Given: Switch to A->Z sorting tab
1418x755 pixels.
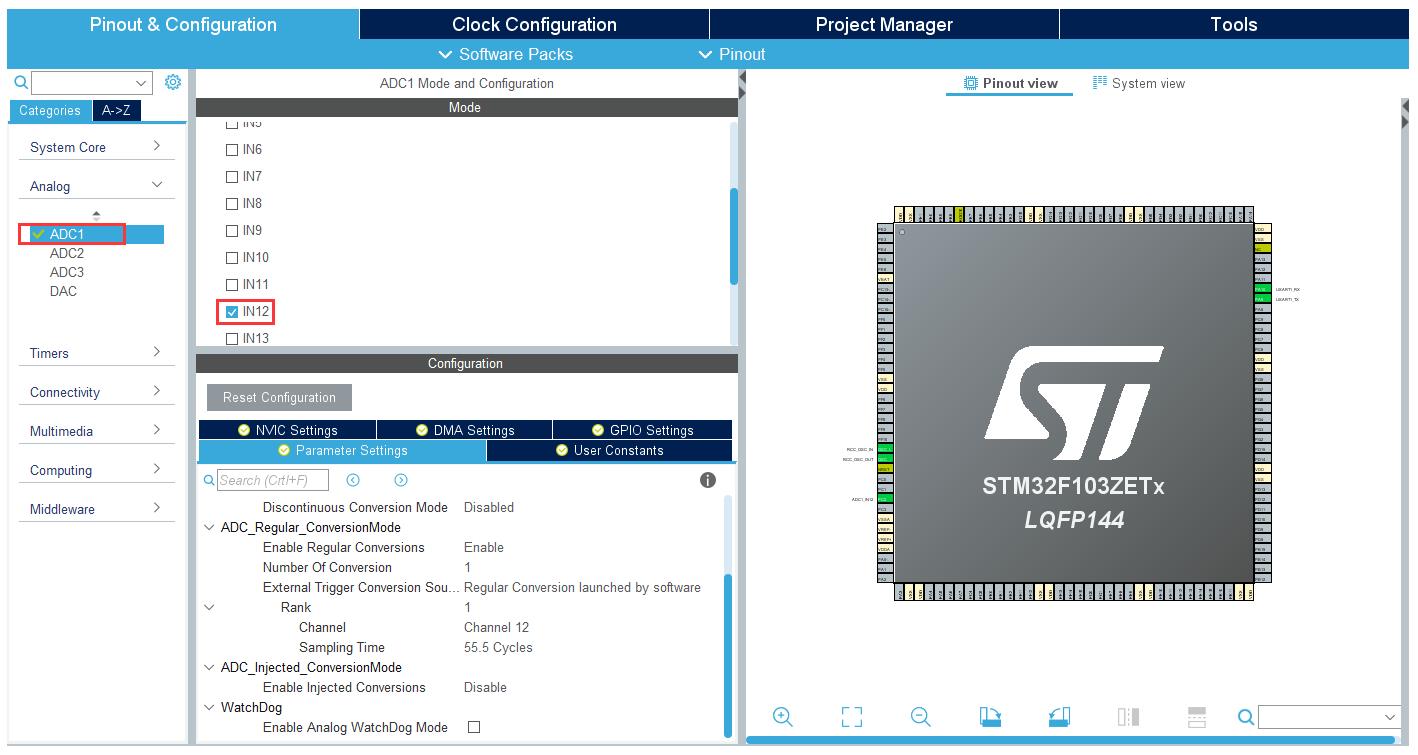Looking at the screenshot, I should (x=116, y=111).
